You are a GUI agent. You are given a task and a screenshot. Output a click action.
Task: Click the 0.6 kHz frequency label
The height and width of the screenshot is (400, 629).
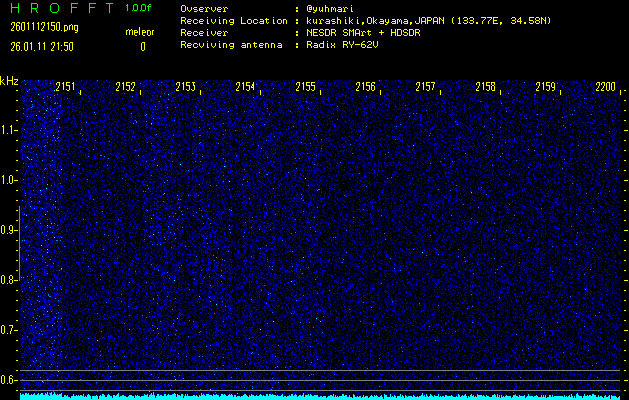pyautogui.click(x=9, y=379)
